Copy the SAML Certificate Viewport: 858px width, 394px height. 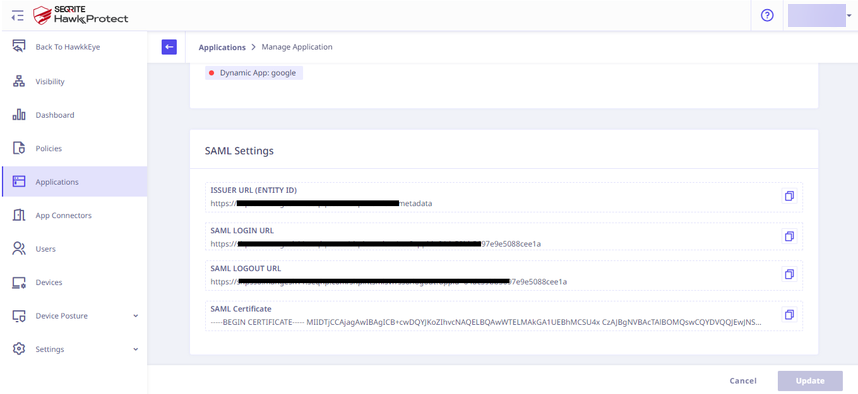(x=789, y=315)
